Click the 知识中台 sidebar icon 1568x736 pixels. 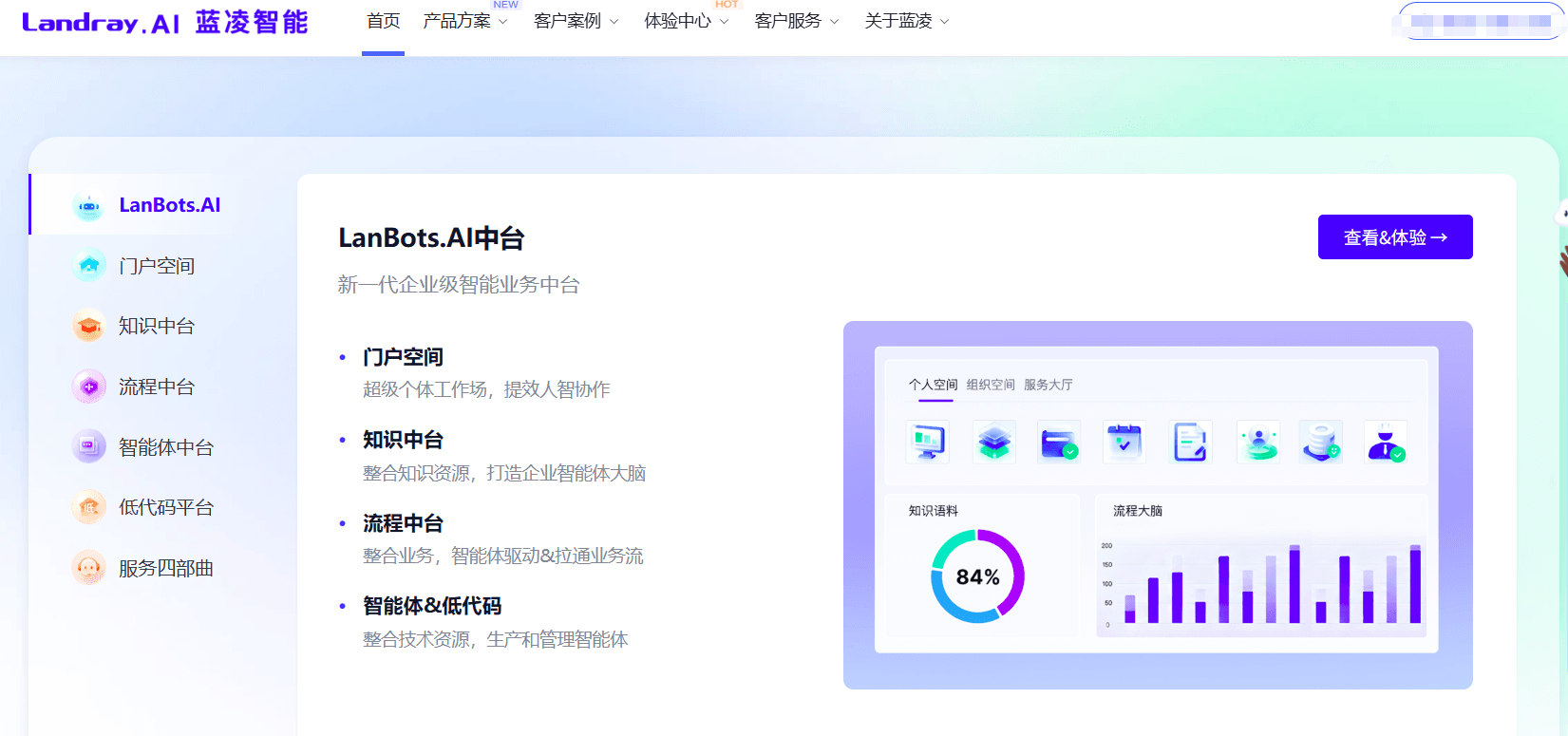coord(89,326)
